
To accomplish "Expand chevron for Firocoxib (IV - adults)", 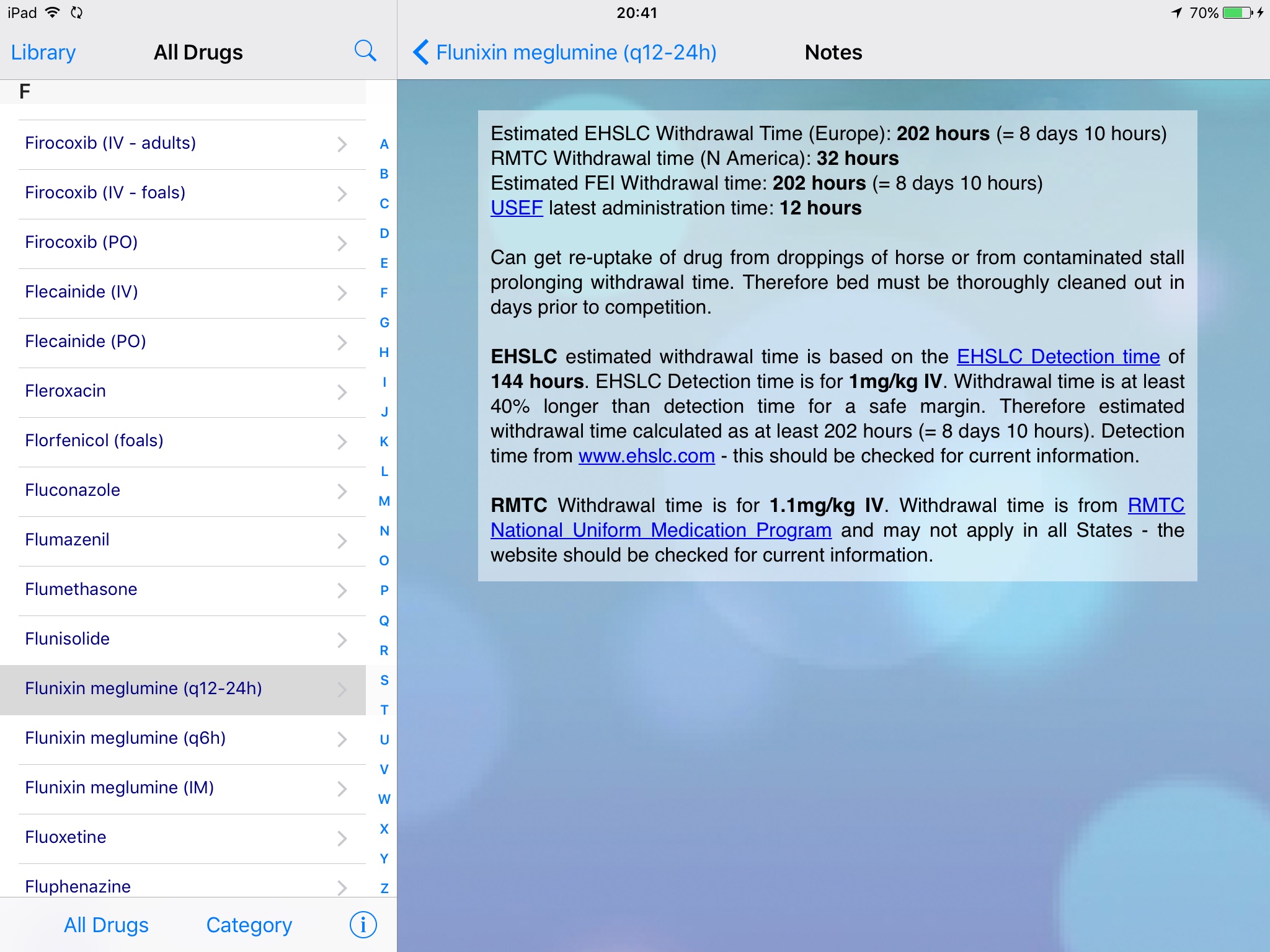I will (342, 144).
